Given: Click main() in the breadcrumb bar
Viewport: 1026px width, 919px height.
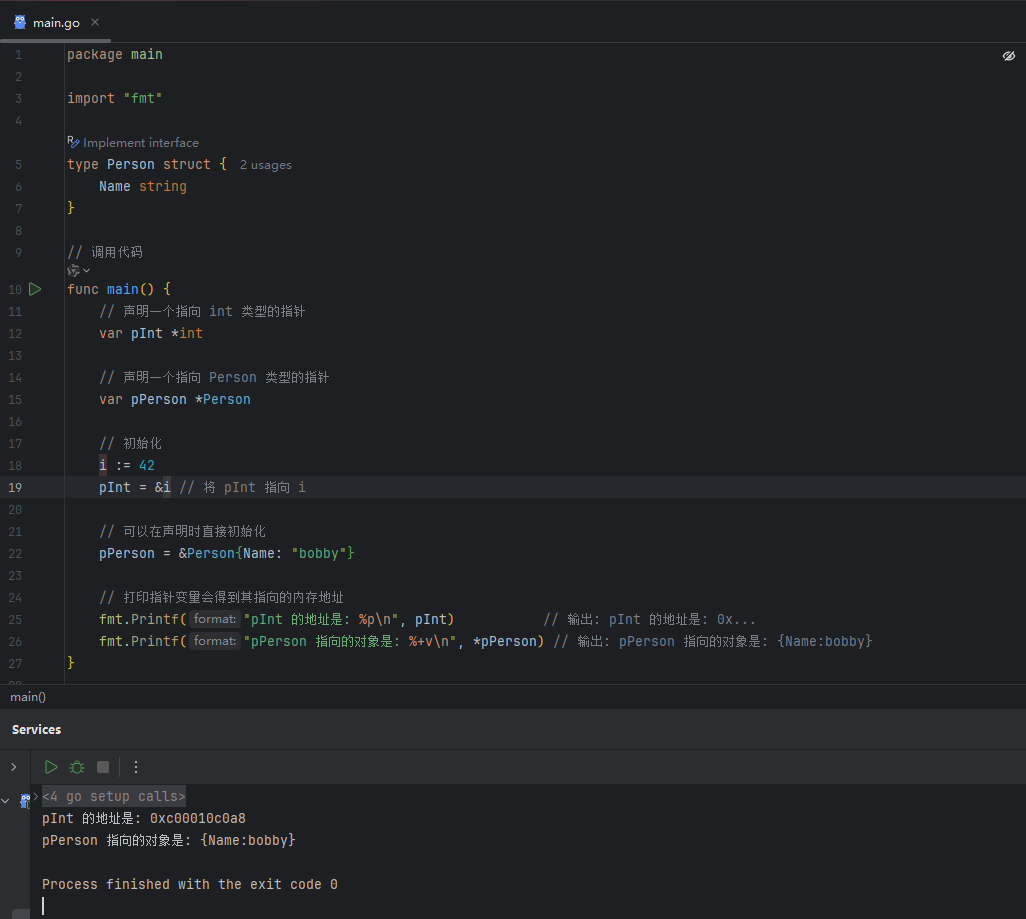Looking at the screenshot, I should (x=28, y=697).
